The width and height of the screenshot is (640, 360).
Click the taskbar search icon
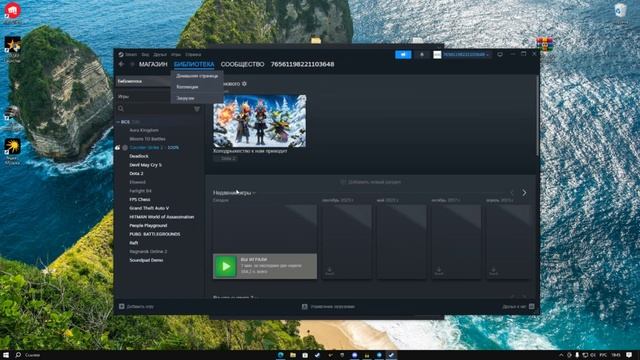[x=18, y=355]
